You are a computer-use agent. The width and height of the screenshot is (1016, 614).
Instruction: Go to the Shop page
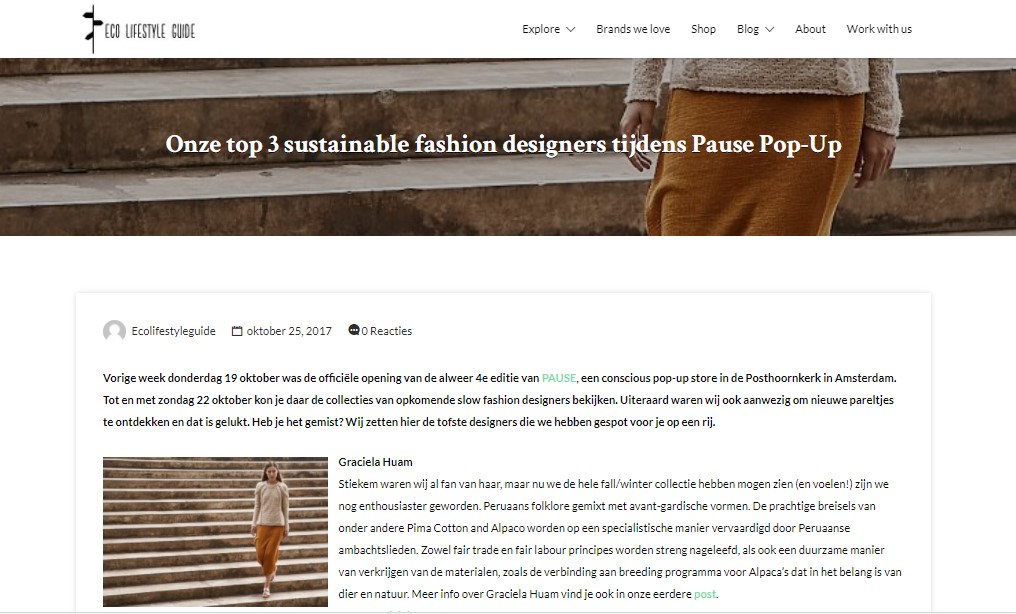703,29
